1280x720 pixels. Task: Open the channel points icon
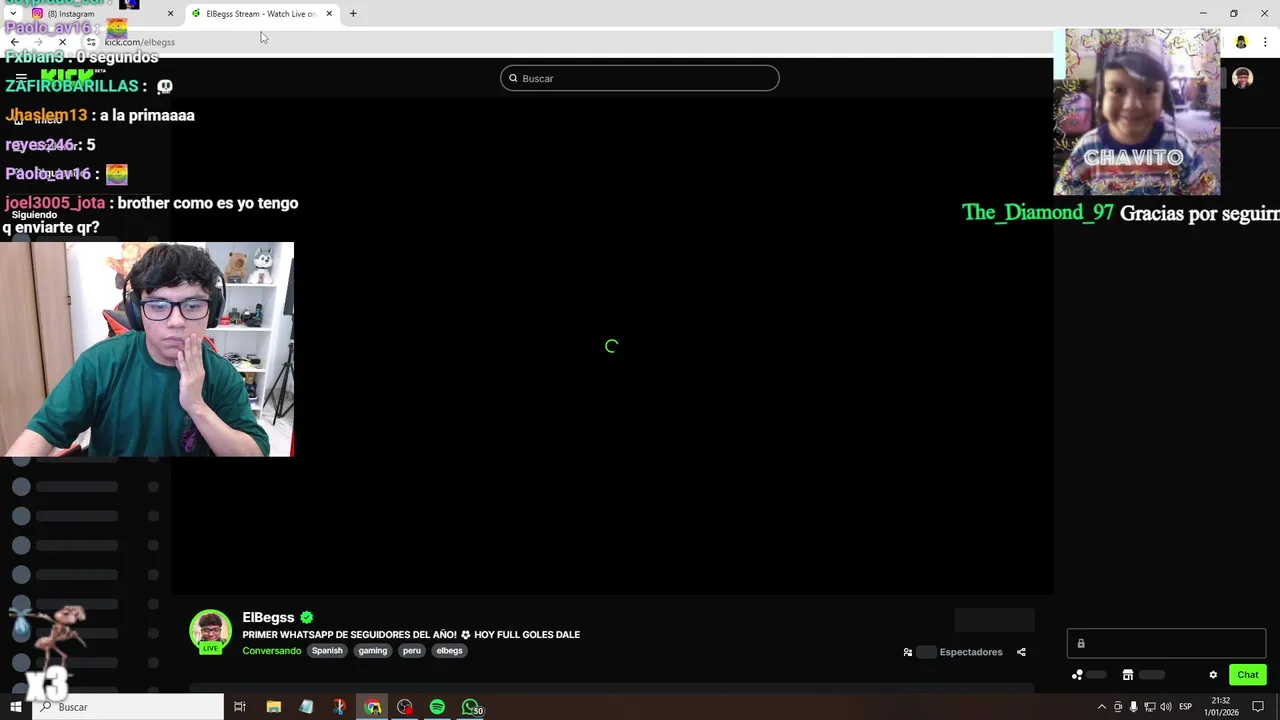point(1077,675)
